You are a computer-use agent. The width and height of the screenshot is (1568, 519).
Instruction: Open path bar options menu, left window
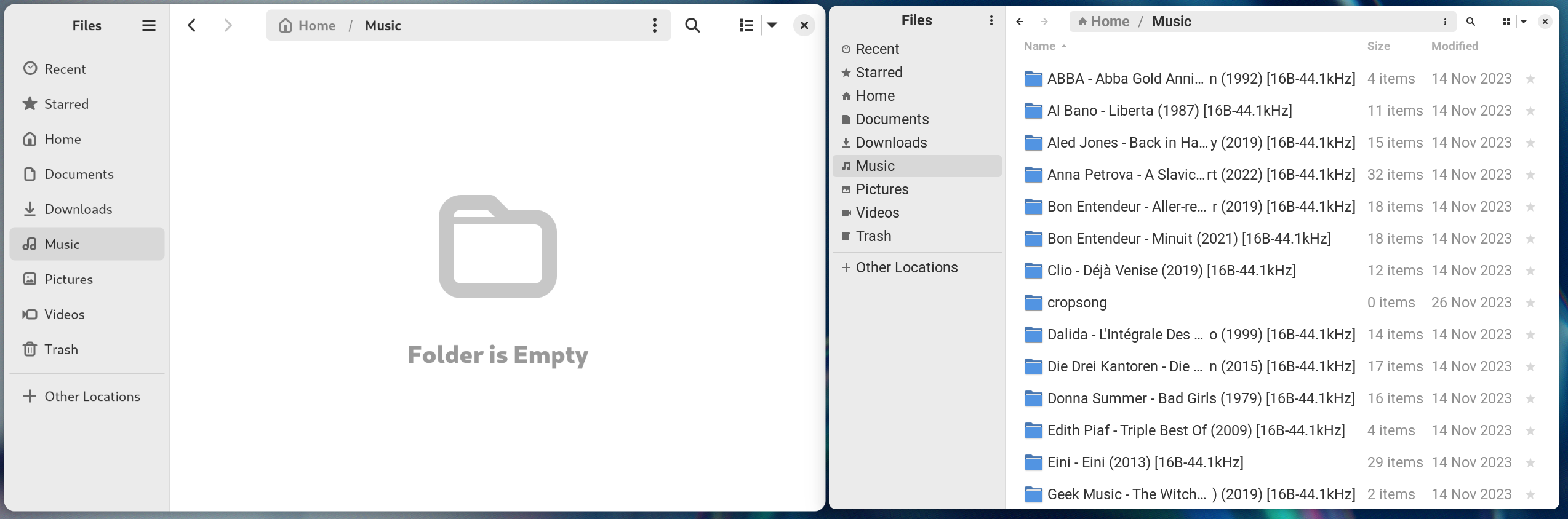(x=654, y=25)
